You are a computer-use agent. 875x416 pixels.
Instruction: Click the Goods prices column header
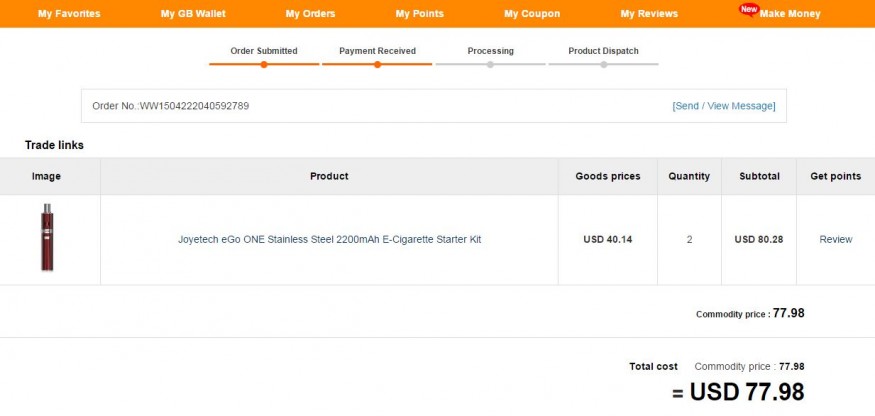608,176
